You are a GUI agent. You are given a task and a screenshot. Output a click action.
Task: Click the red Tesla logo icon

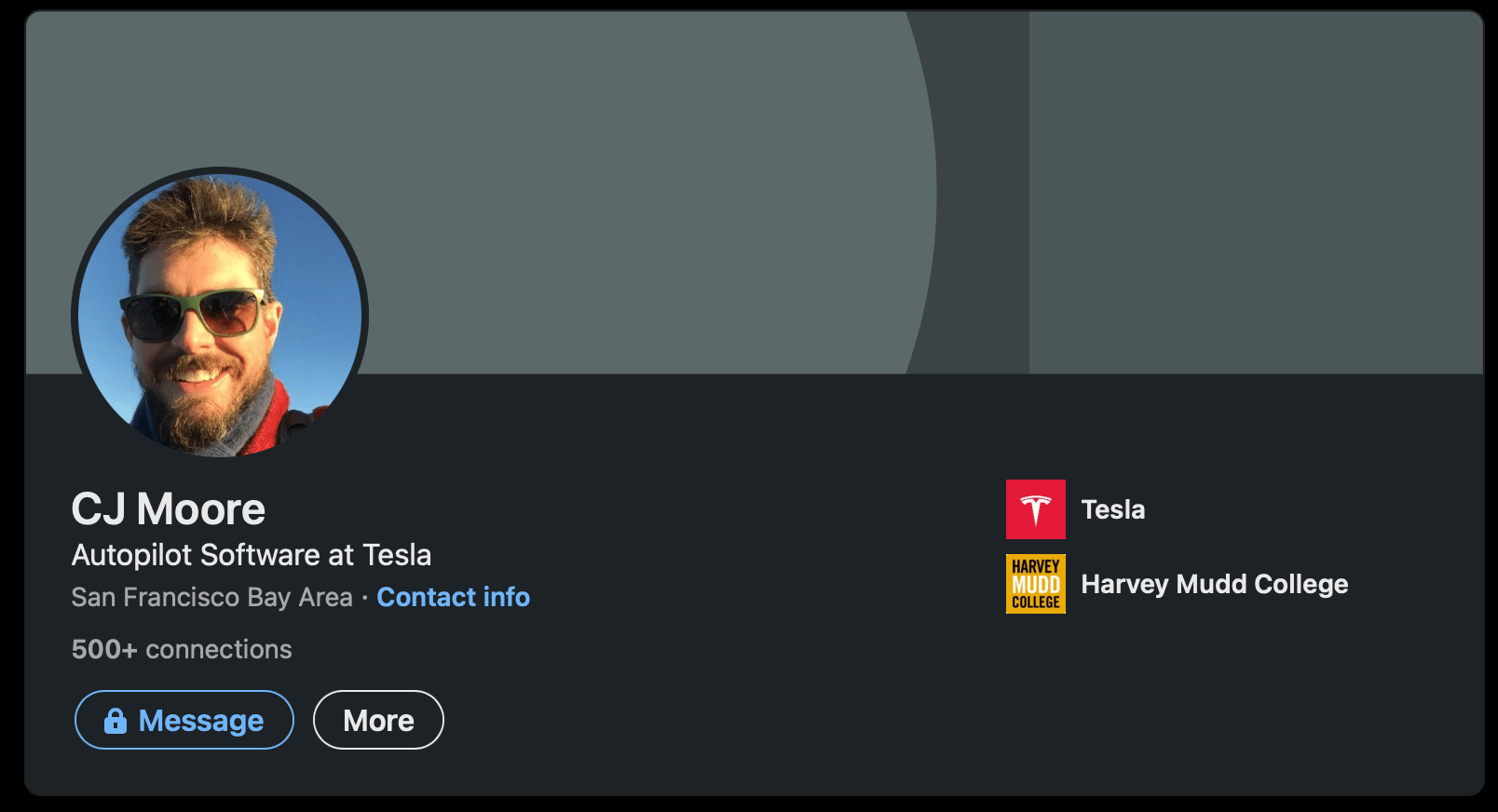(x=1035, y=509)
